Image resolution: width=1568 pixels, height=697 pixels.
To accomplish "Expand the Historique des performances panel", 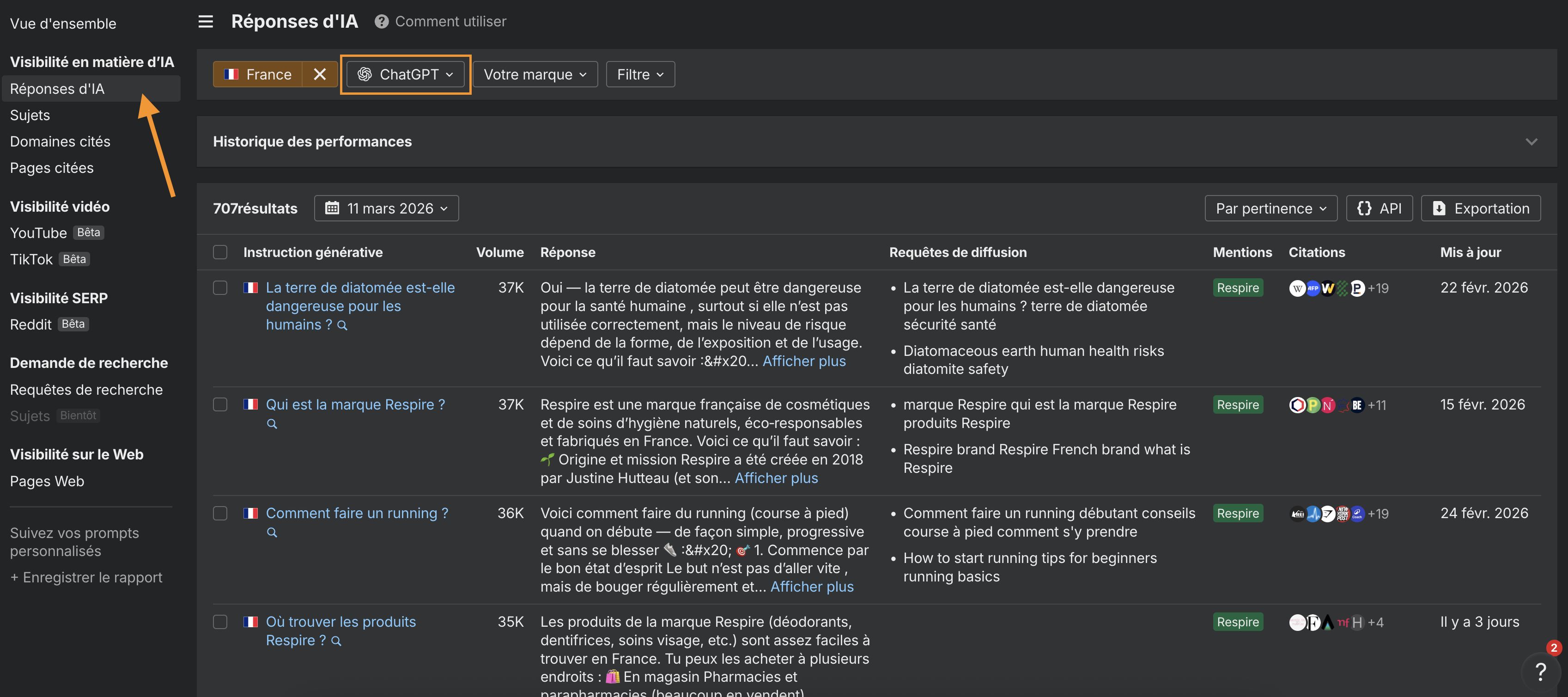I will (x=1531, y=142).
